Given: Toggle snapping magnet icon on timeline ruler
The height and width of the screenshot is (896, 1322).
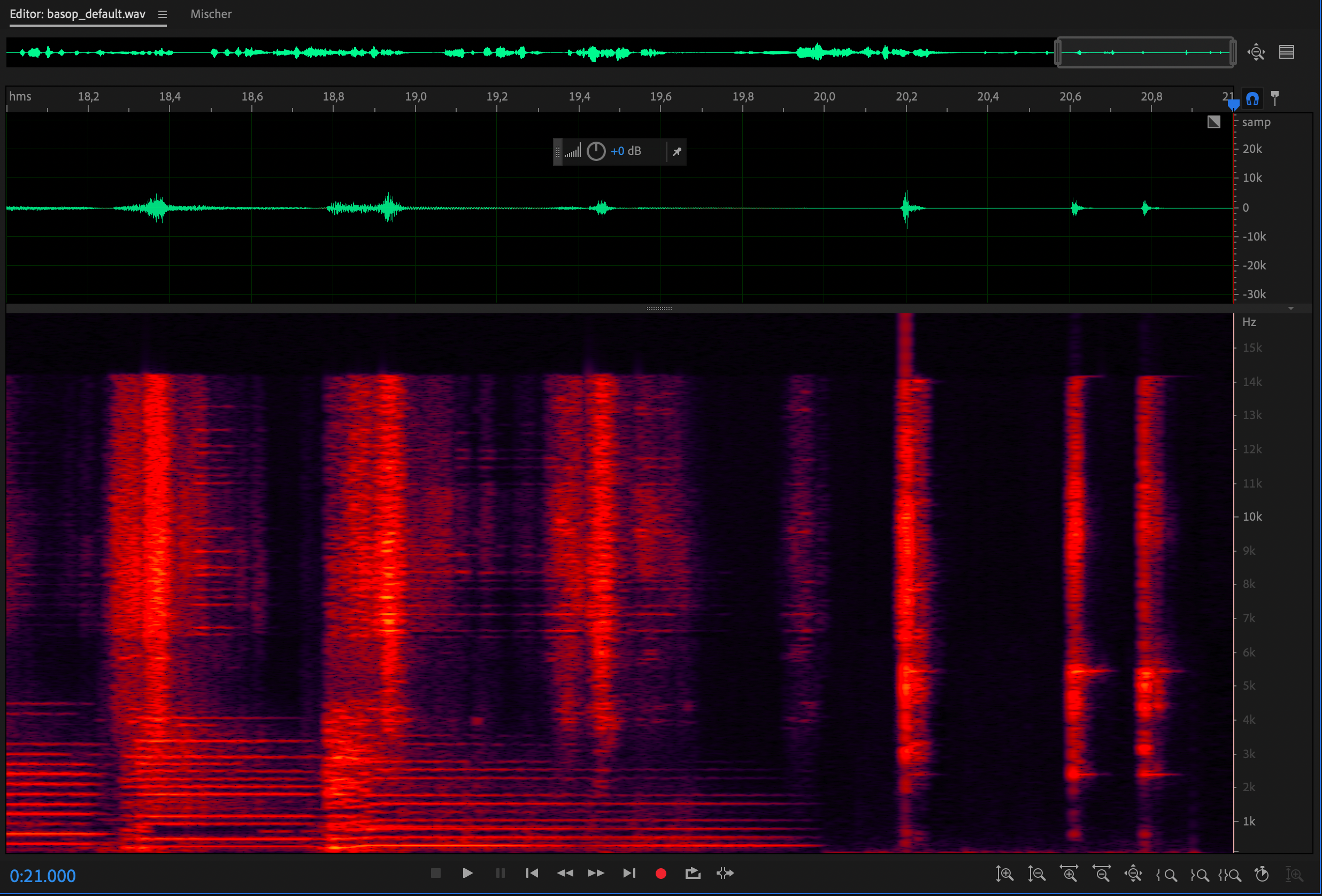Looking at the screenshot, I should click(1252, 99).
